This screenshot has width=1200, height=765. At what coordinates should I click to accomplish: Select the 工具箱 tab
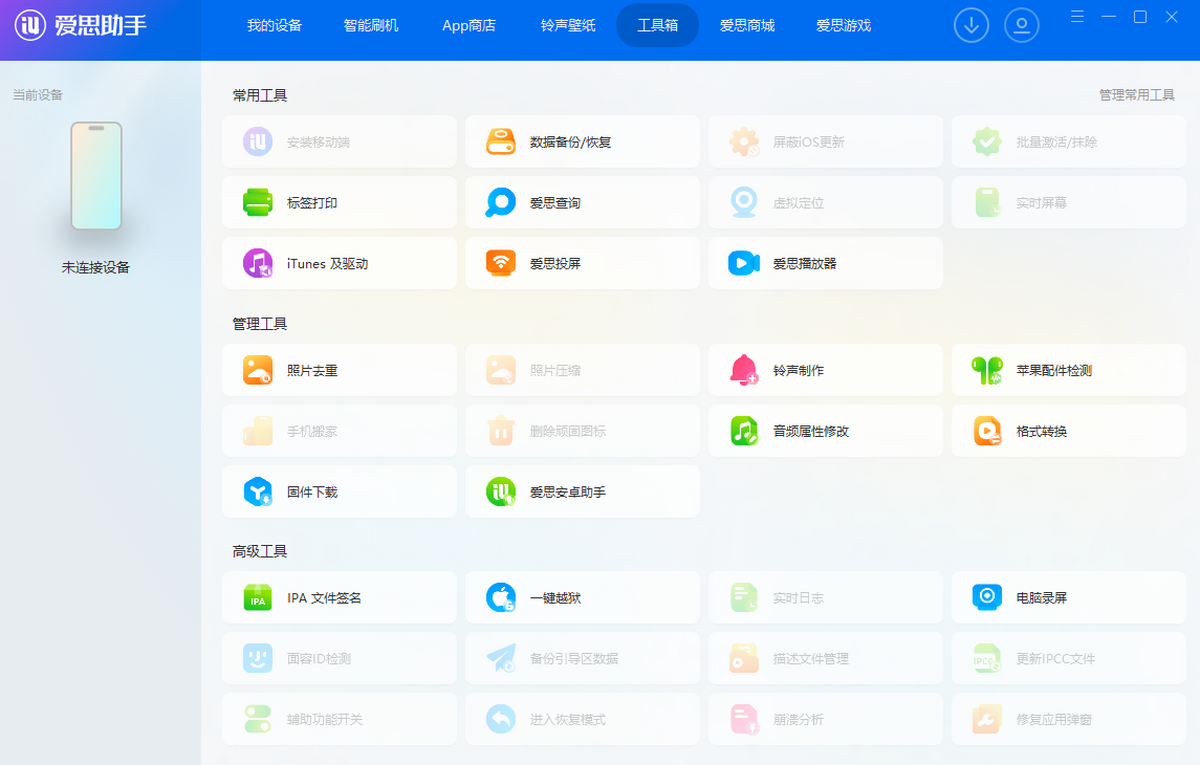657,26
